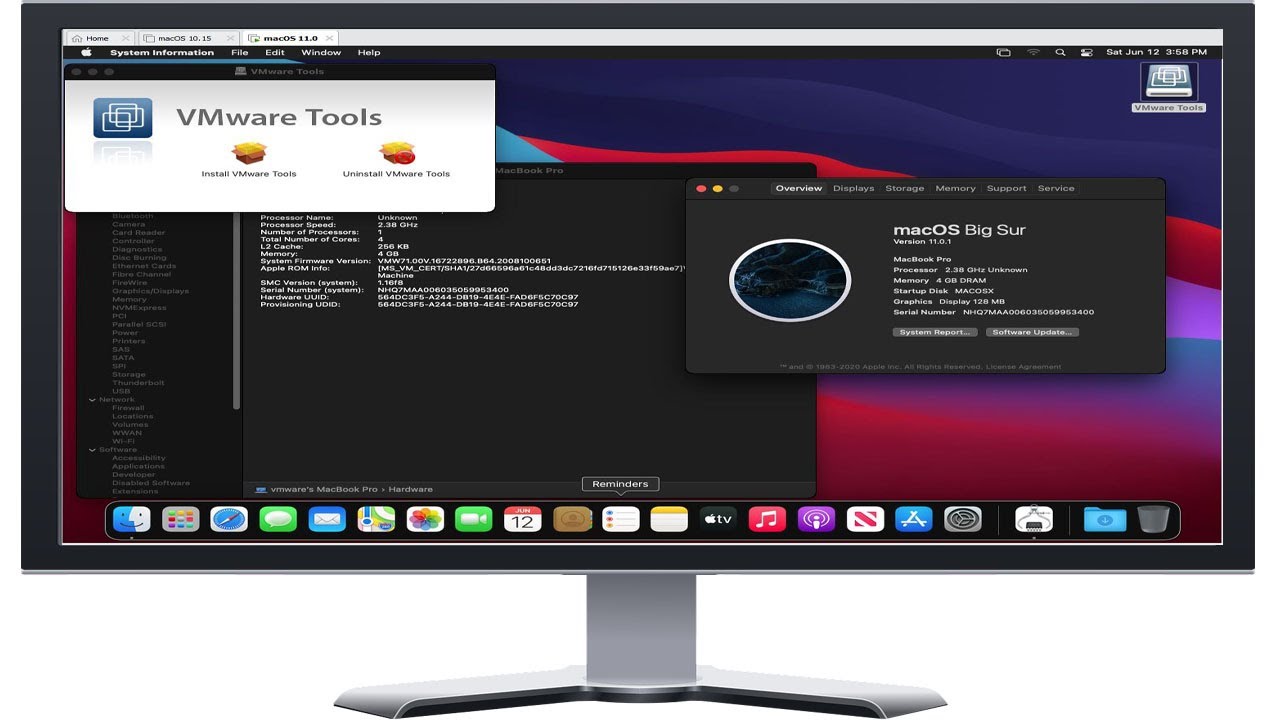Click the sidebar vertical scrollbar
The width and height of the screenshot is (1280, 720).
[x=237, y=310]
